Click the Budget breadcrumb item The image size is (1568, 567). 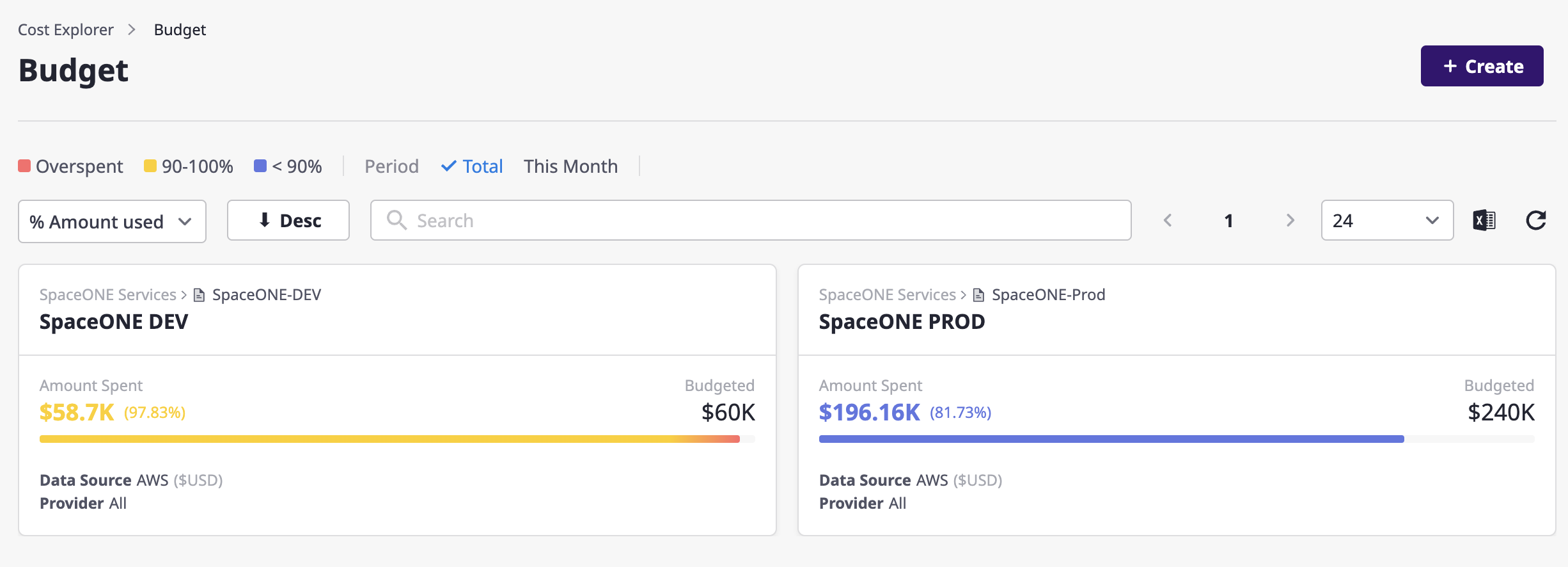pyautogui.click(x=180, y=30)
